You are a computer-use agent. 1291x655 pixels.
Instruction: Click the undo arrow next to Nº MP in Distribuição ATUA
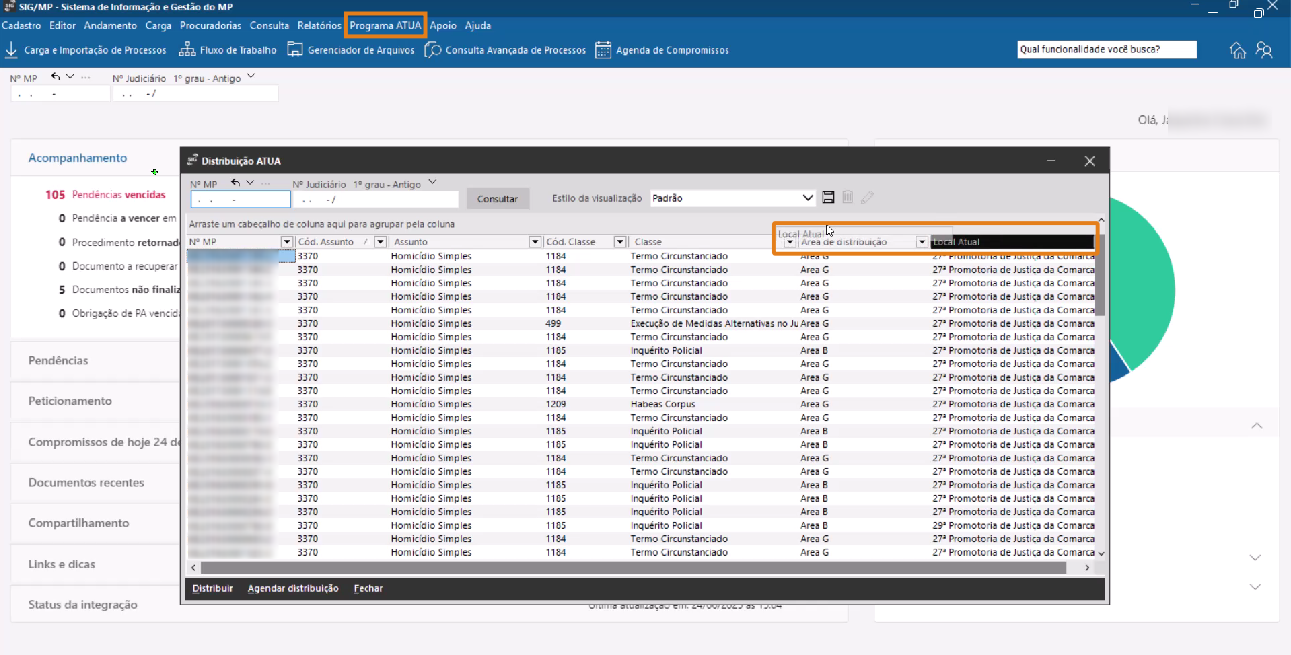click(x=236, y=183)
